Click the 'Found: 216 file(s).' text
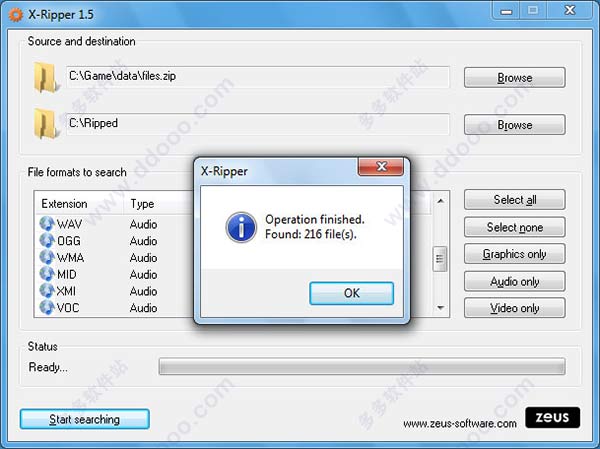 (311, 234)
